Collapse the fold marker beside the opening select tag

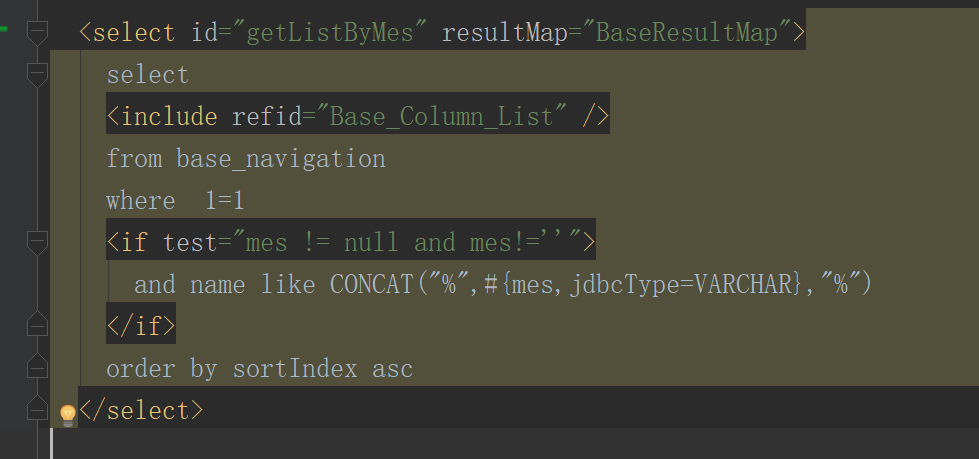point(37,33)
